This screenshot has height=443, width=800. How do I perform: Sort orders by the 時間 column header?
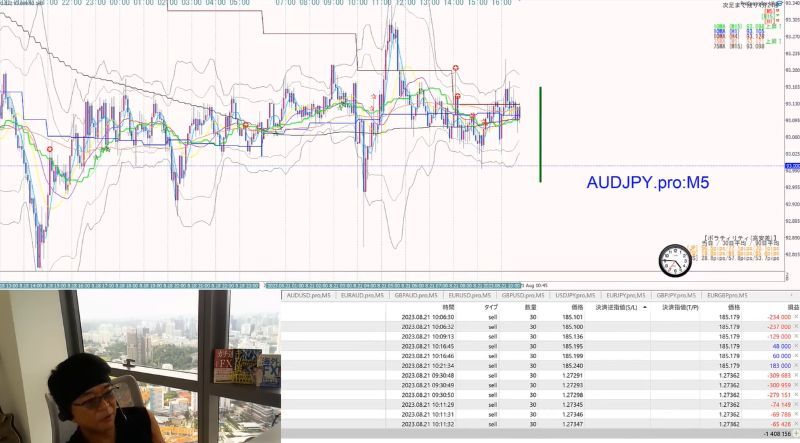click(x=448, y=307)
